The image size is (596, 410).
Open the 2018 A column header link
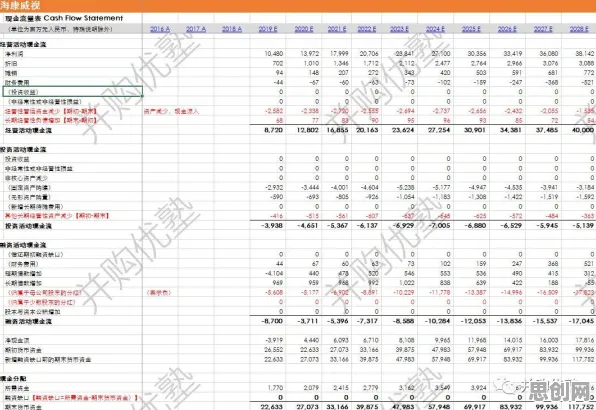[x=232, y=29]
